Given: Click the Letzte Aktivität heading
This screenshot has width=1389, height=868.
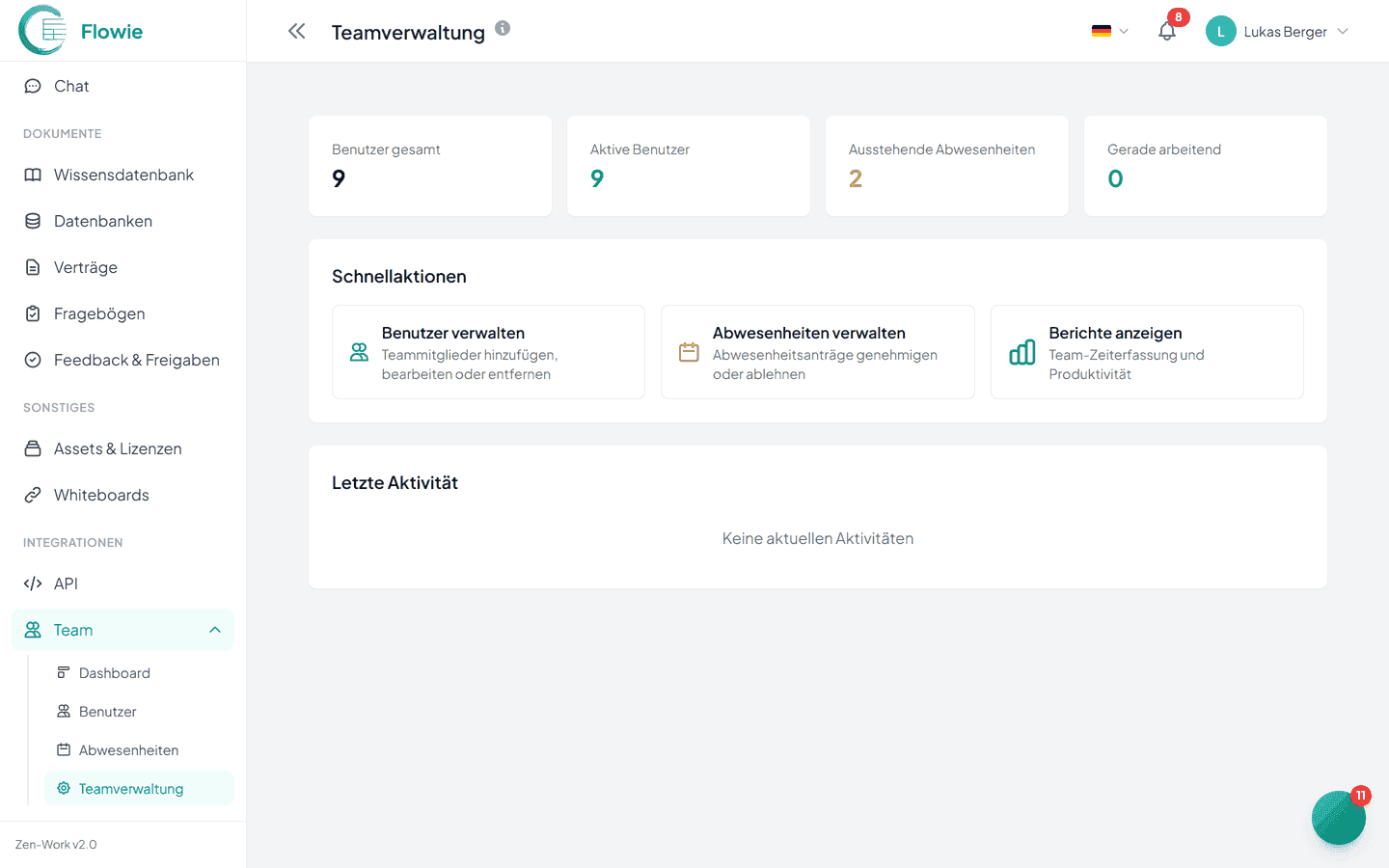Looking at the screenshot, I should tap(395, 483).
